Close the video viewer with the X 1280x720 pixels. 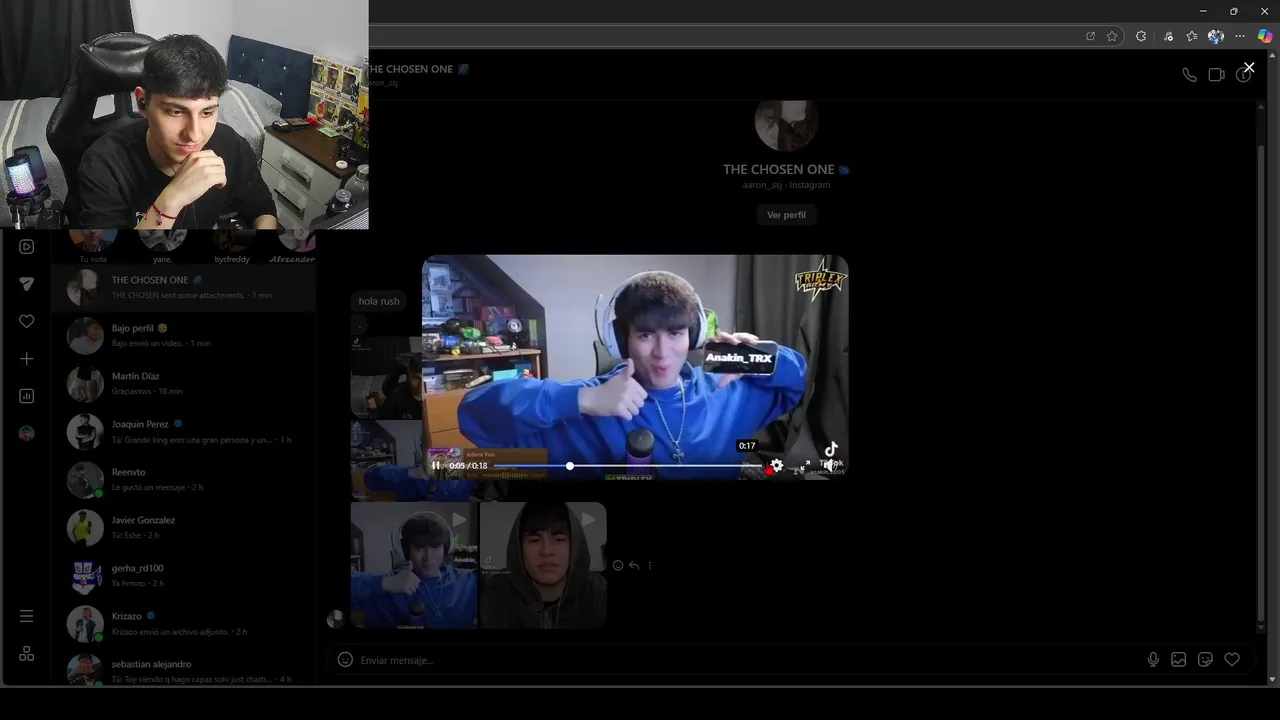[1249, 68]
